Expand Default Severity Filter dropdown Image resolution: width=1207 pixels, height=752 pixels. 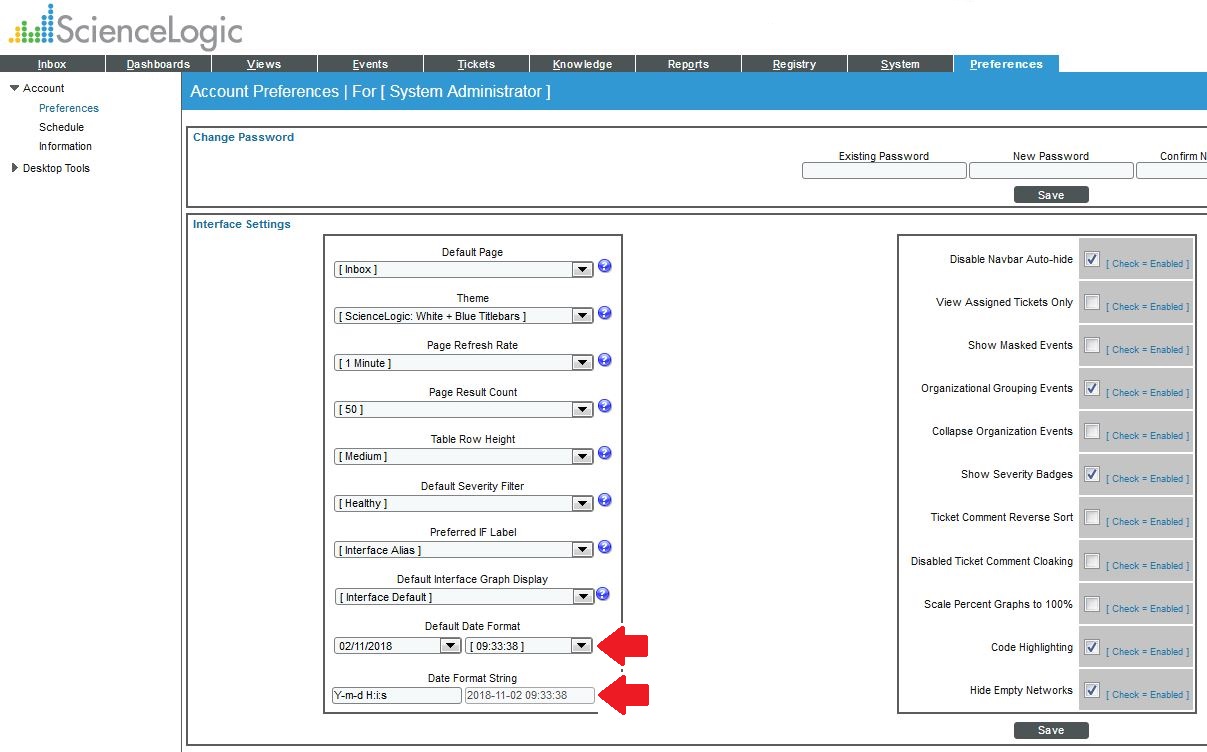pos(464,503)
